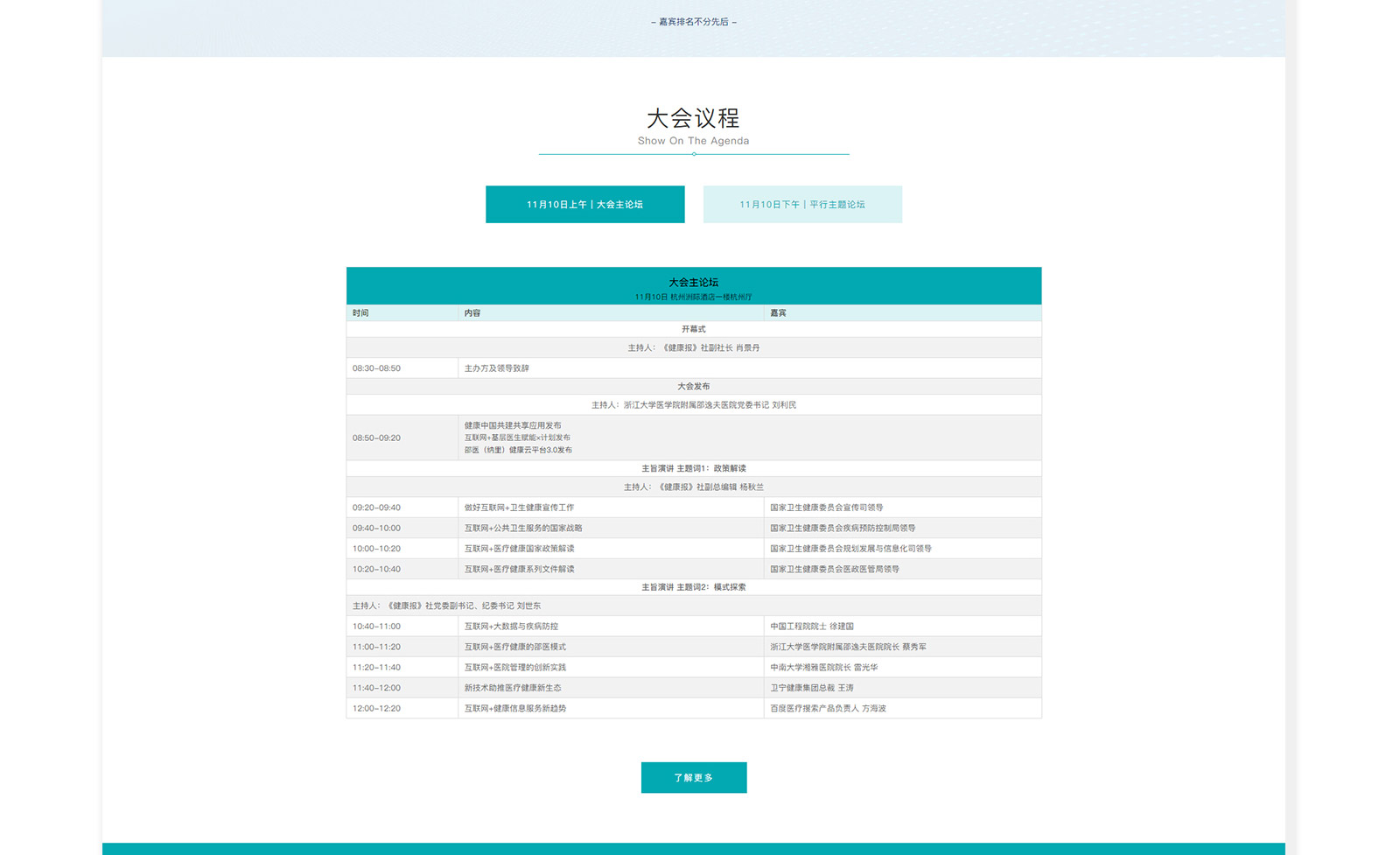Click 新技术助推医疗健康新生态 topic

pyautogui.click(x=513, y=688)
